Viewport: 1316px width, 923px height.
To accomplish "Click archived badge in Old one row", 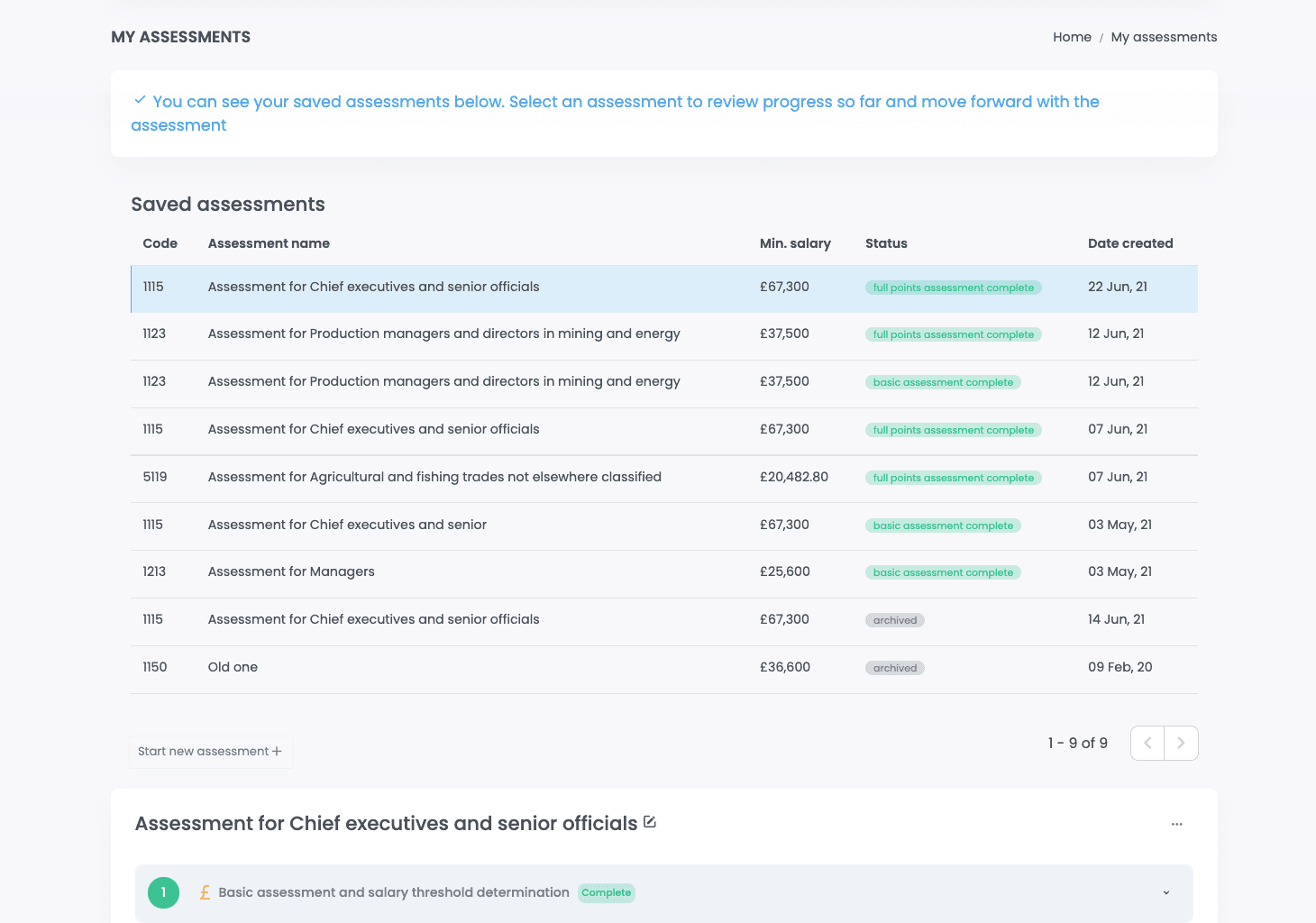I will point(895,668).
